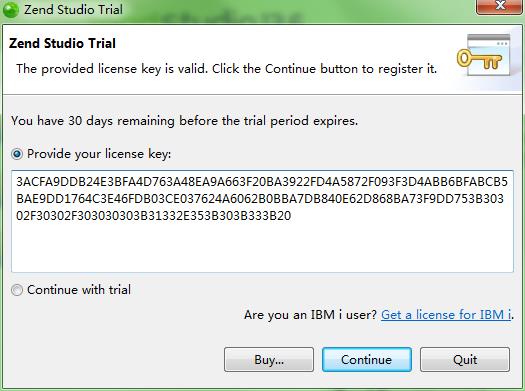Click the bold 'Zend Studio Trial' header title
The width and height of the screenshot is (525, 391).
pyautogui.click(x=62, y=44)
